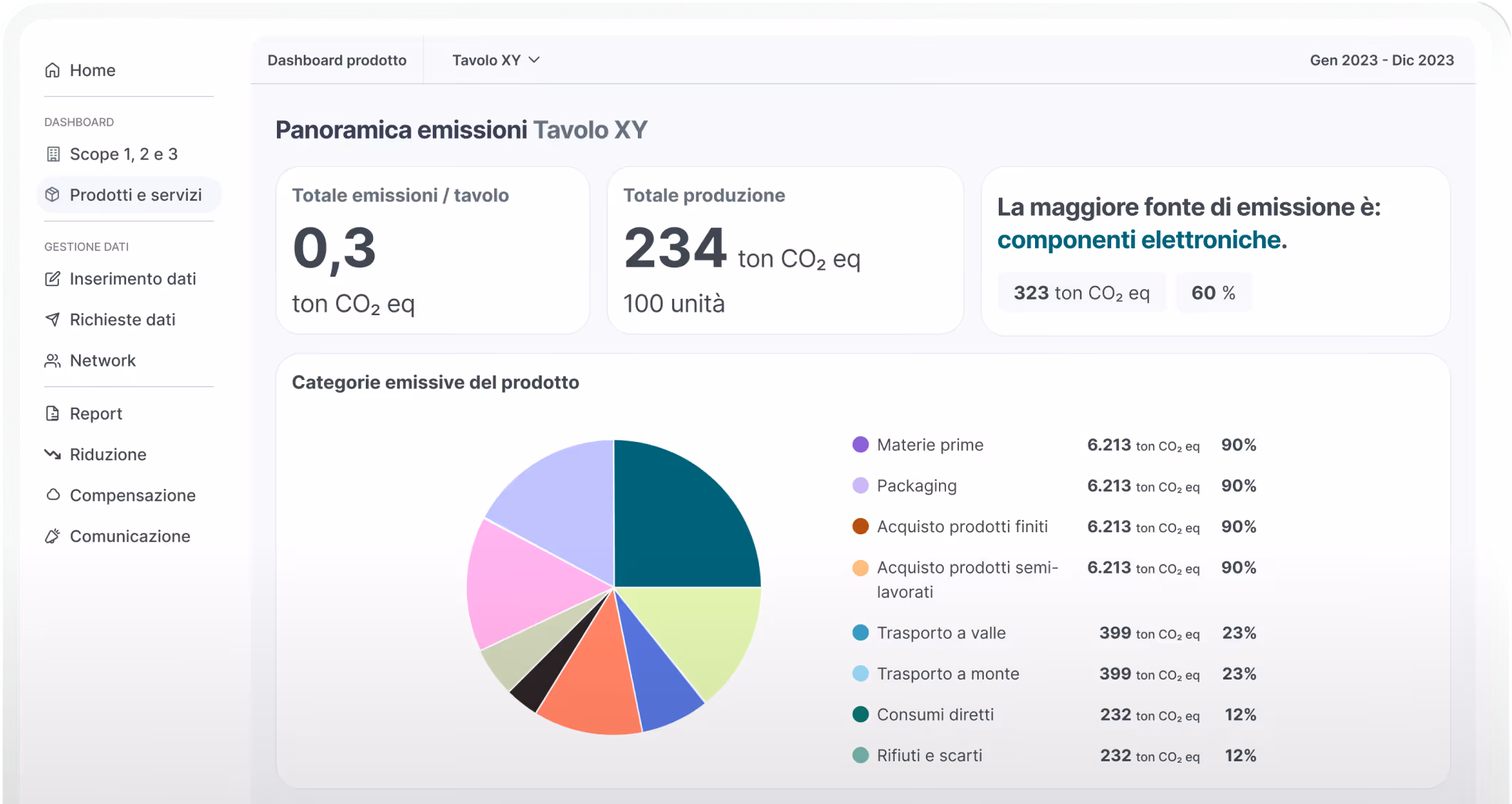This screenshot has height=804, width=1512.
Task: Click the Inserimento dati pencil icon
Action: tap(53, 279)
